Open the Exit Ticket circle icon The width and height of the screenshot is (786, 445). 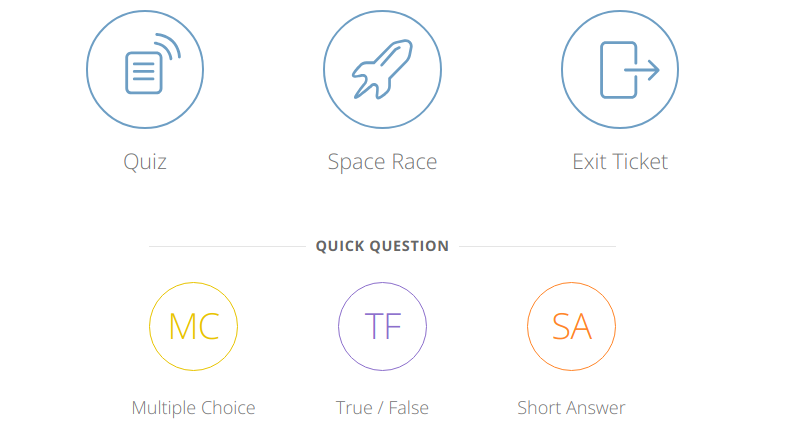(x=620, y=69)
